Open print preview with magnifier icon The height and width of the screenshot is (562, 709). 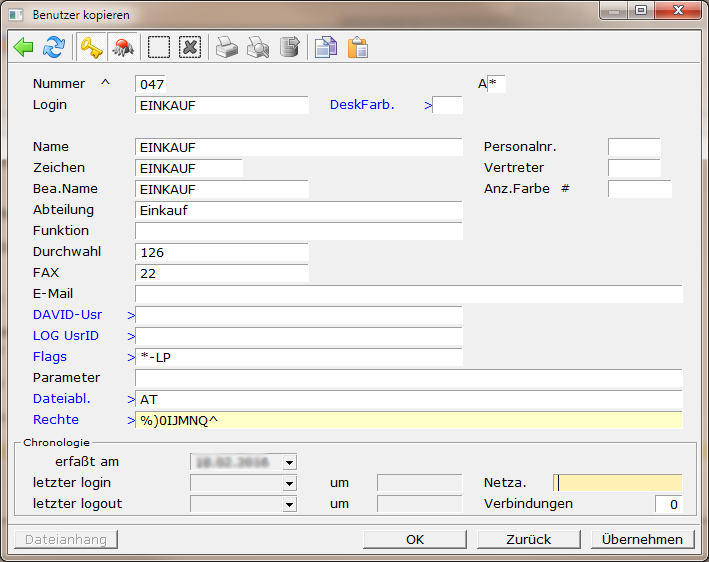click(258, 47)
